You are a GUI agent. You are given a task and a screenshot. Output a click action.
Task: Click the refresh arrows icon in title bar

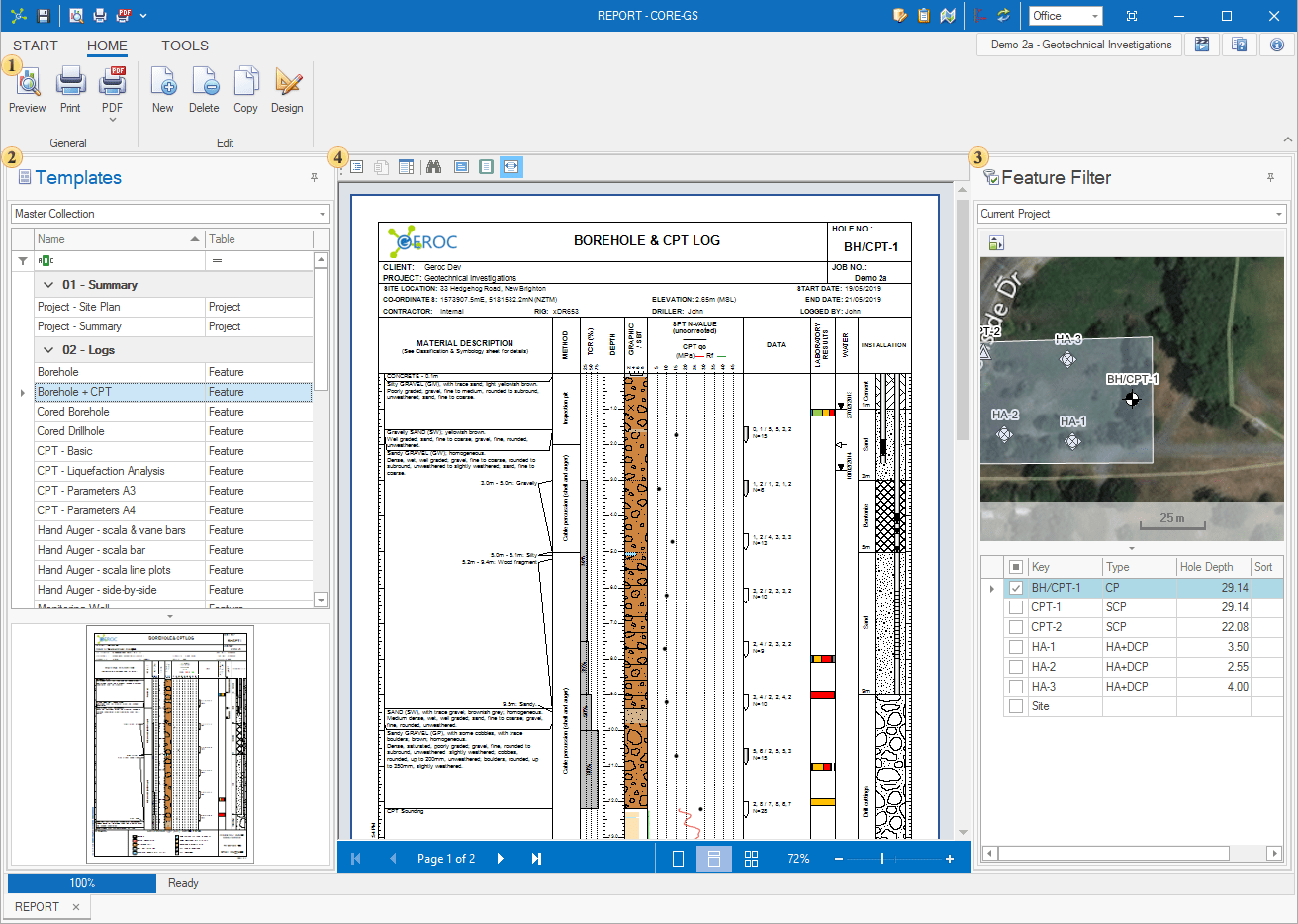click(x=1003, y=16)
